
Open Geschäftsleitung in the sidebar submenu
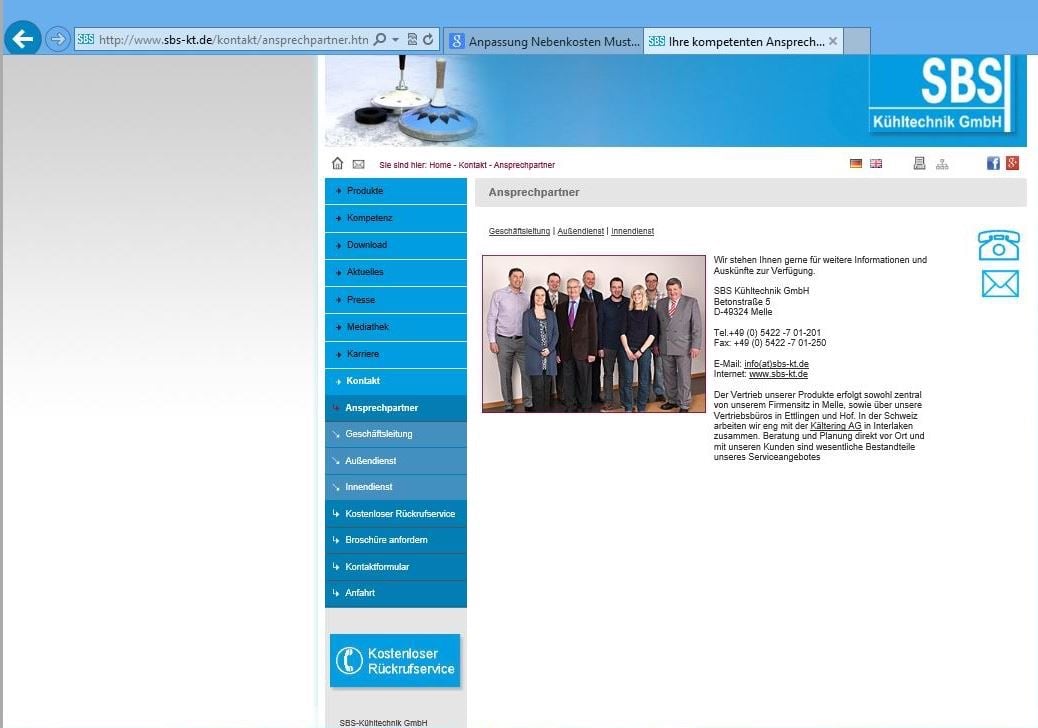click(x=396, y=434)
